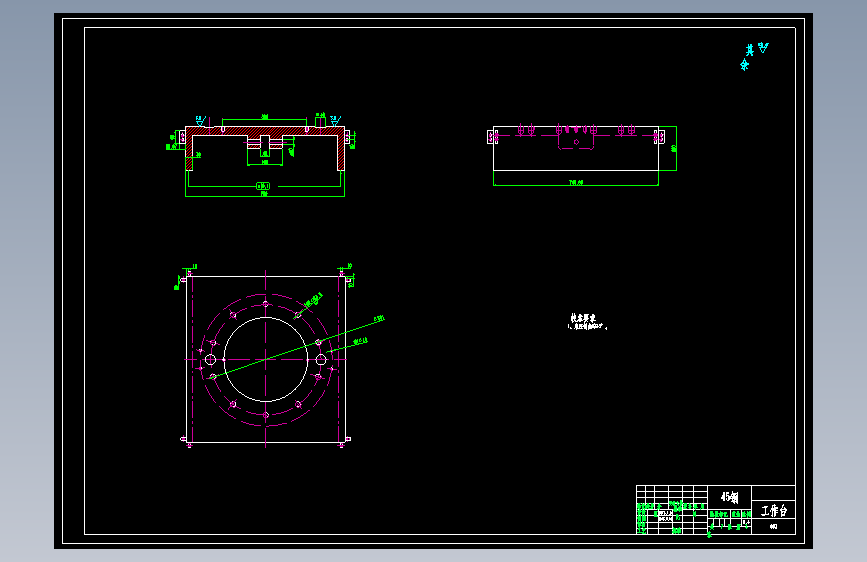
Task: Select the 技术要求 technical requirements note
Action: click(587, 321)
